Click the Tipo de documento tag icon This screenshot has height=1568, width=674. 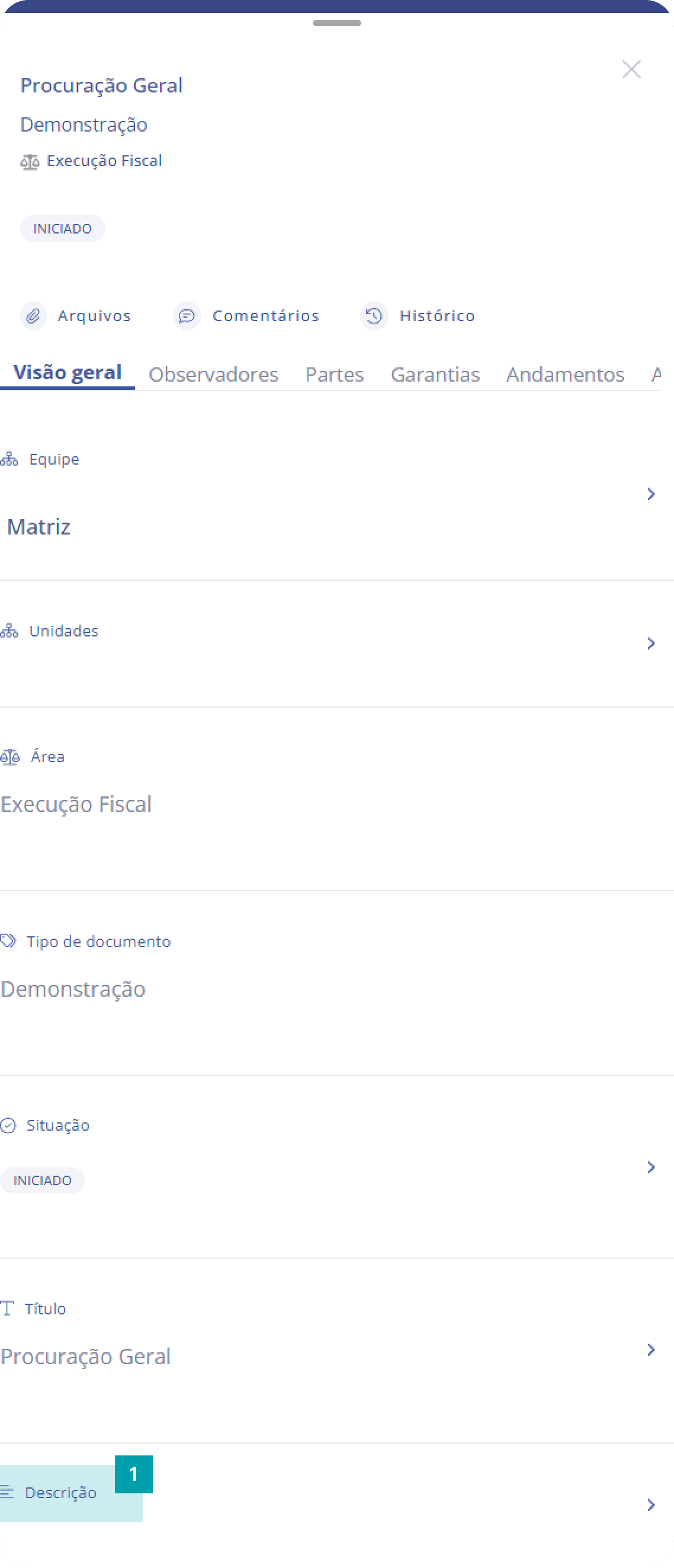8,941
